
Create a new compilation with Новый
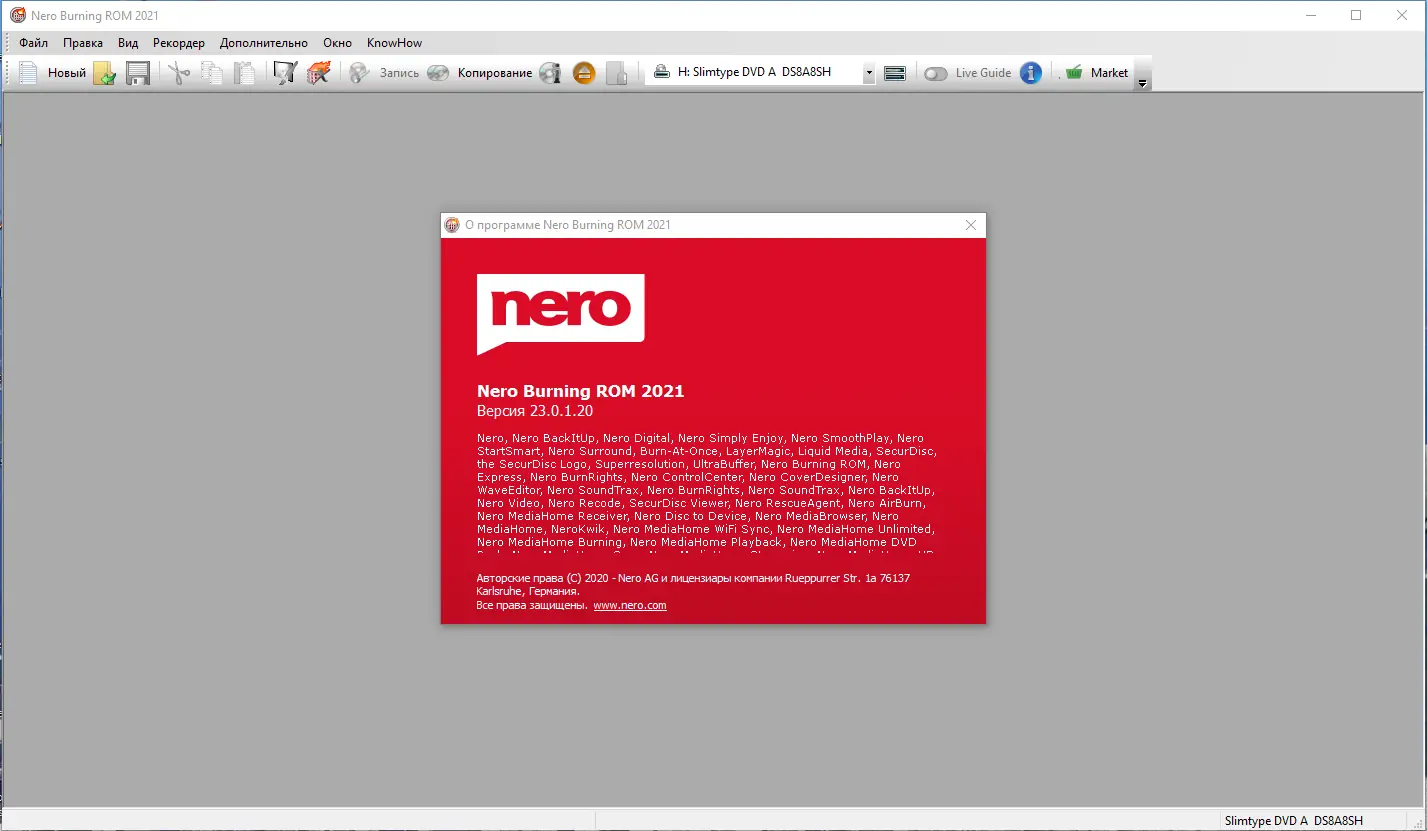click(52, 73)
